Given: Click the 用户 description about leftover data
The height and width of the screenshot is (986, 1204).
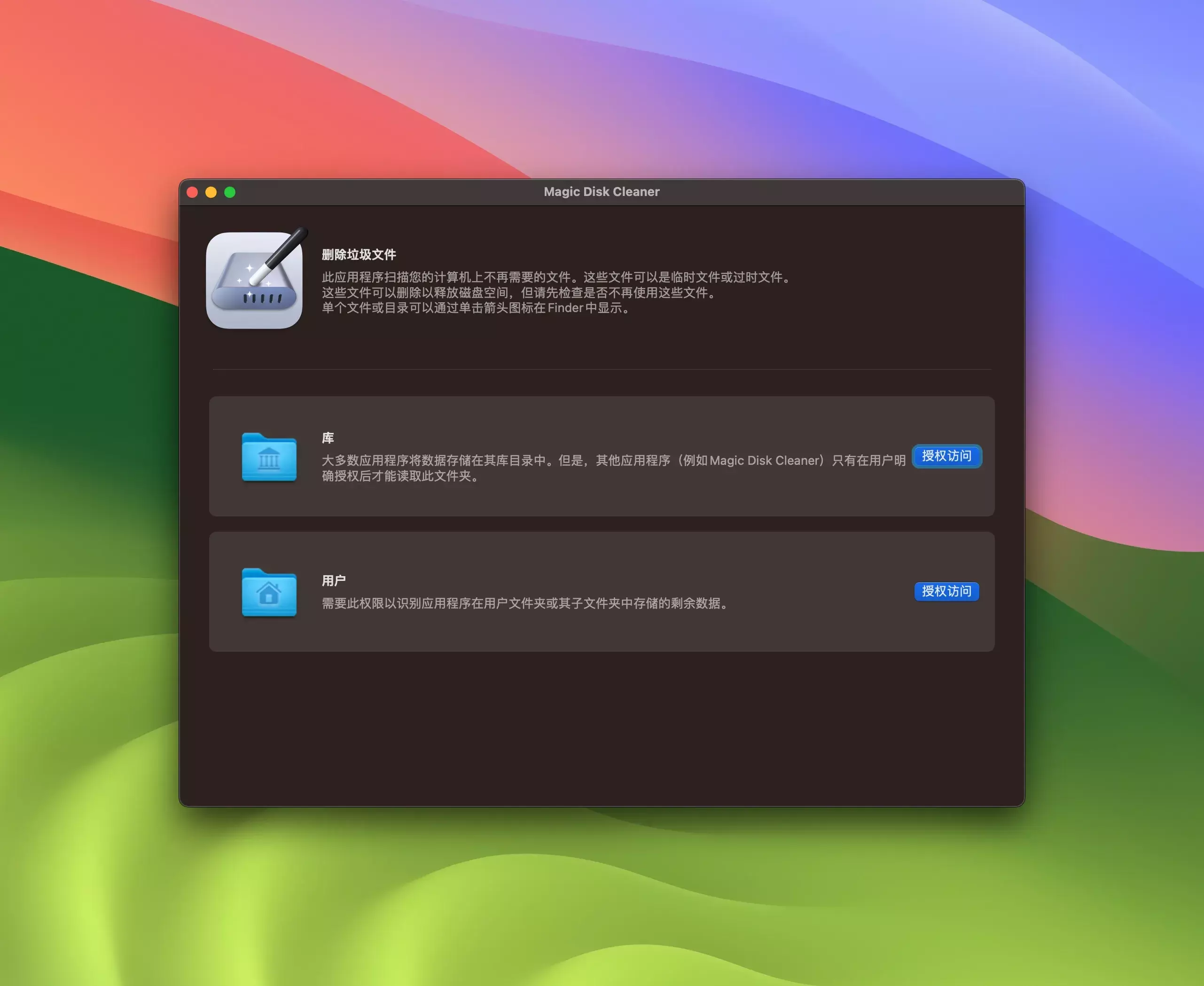Looking at the screenshot, I should tap(525, 603).
